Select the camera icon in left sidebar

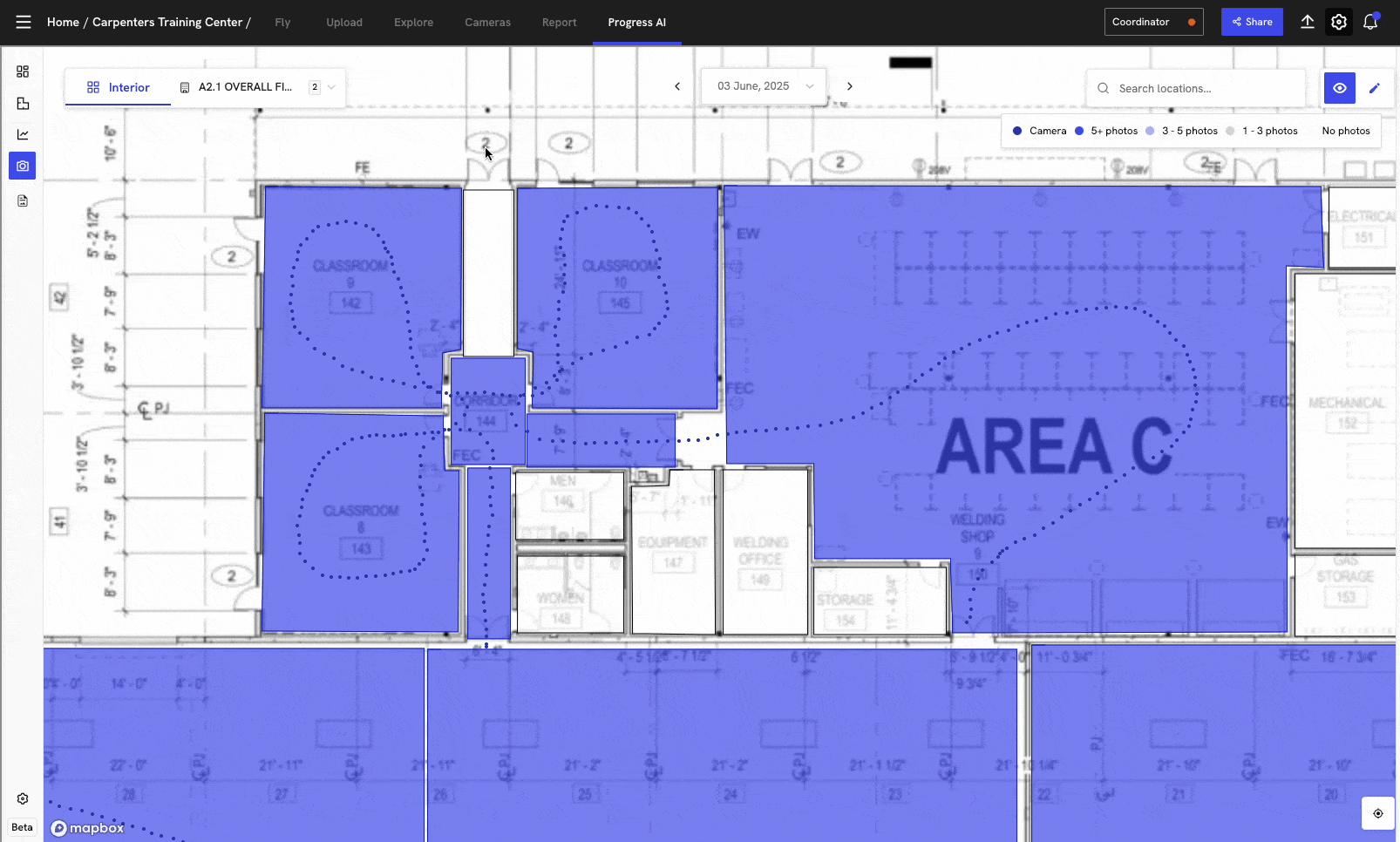point(23,166)
